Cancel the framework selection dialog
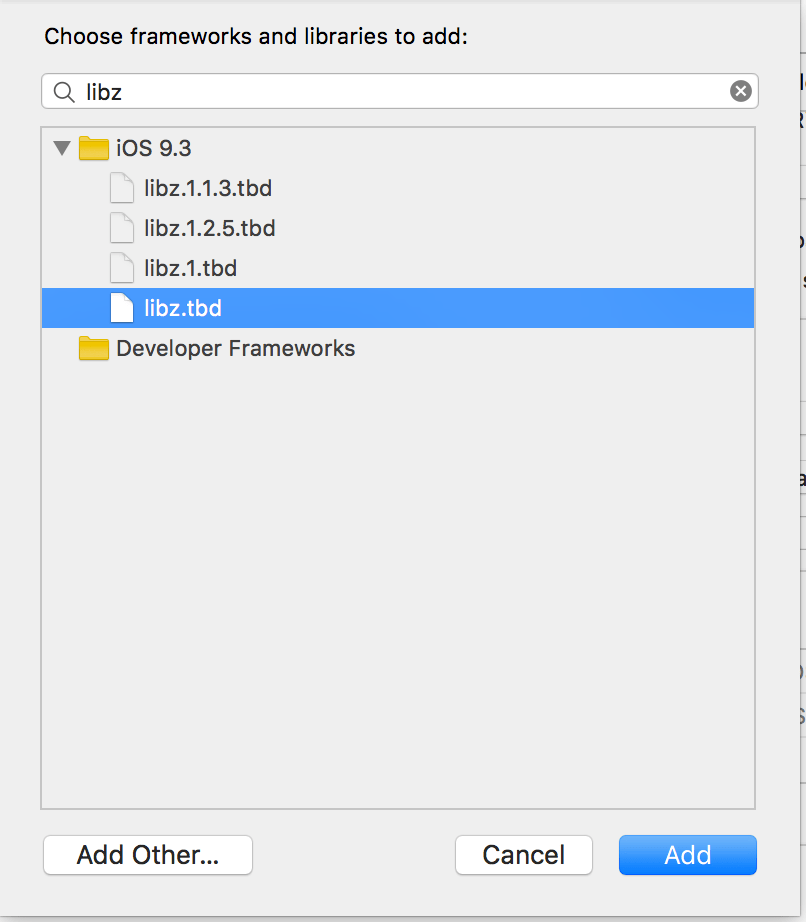 tap(523, 855)
